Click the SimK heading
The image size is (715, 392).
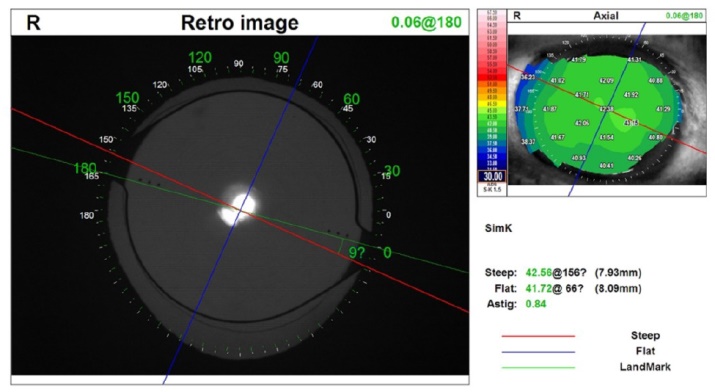(x=498, y=228)
